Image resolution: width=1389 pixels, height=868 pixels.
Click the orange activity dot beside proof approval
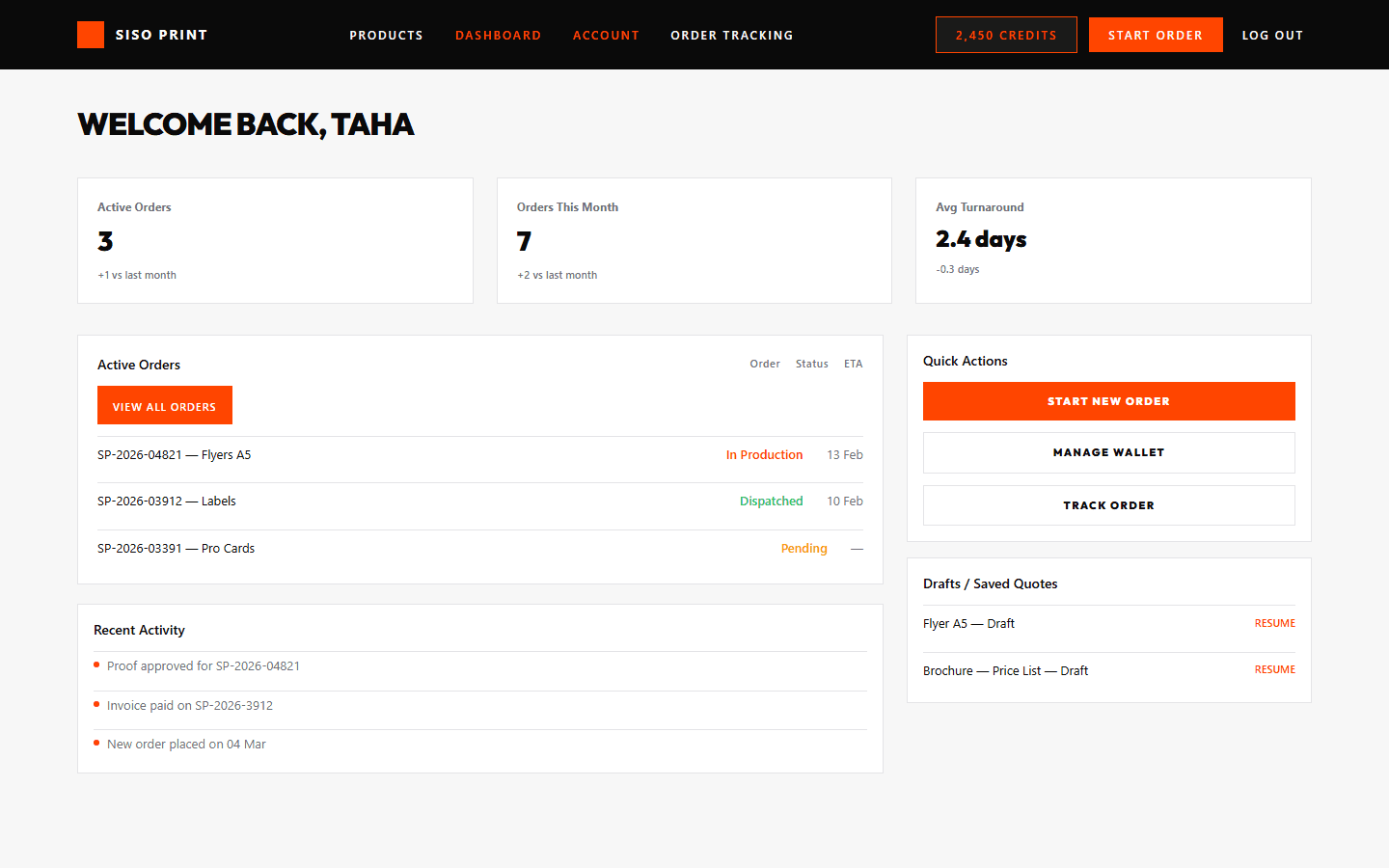click(x=95, y=665)
